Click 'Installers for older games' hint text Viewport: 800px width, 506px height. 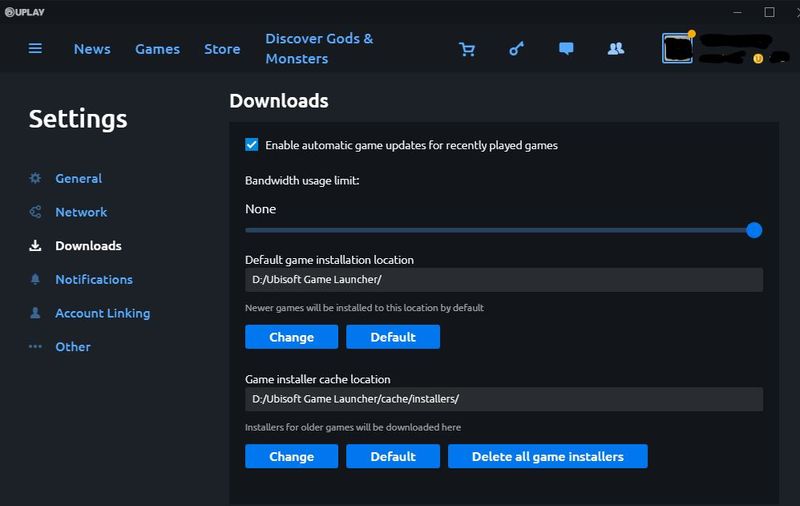[353, 427]
